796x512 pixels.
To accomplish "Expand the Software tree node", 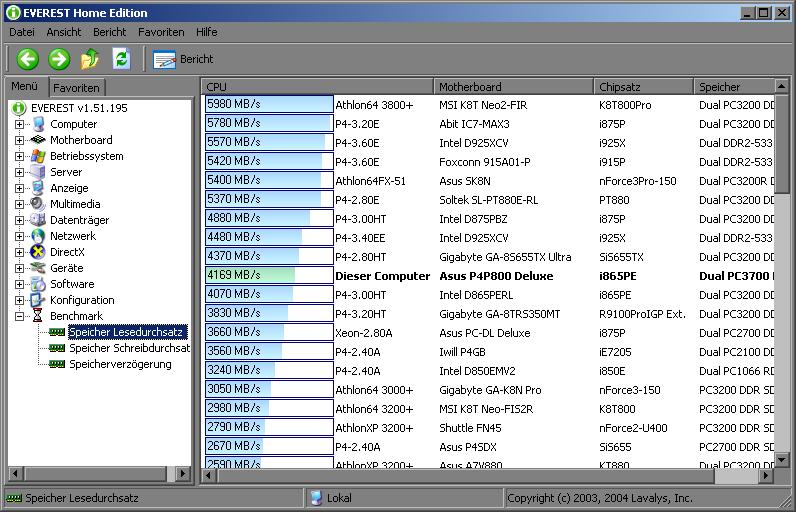I will 19,284.
